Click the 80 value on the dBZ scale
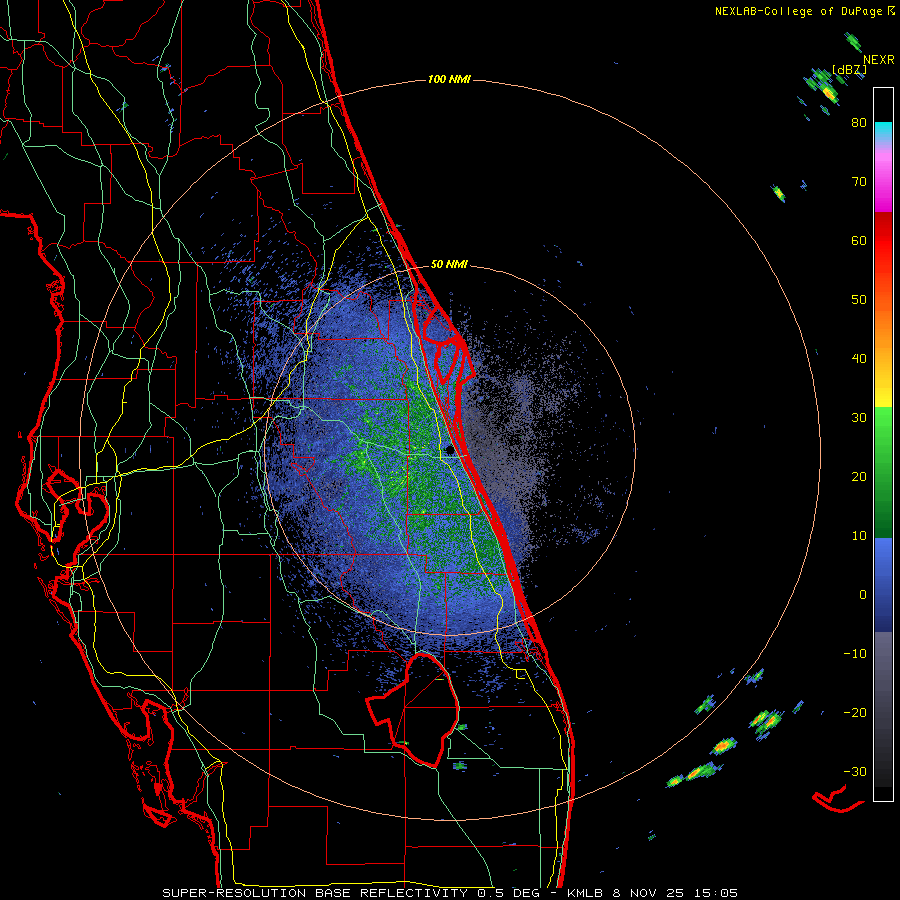900x900 pixels. click(x=859, y=123)
